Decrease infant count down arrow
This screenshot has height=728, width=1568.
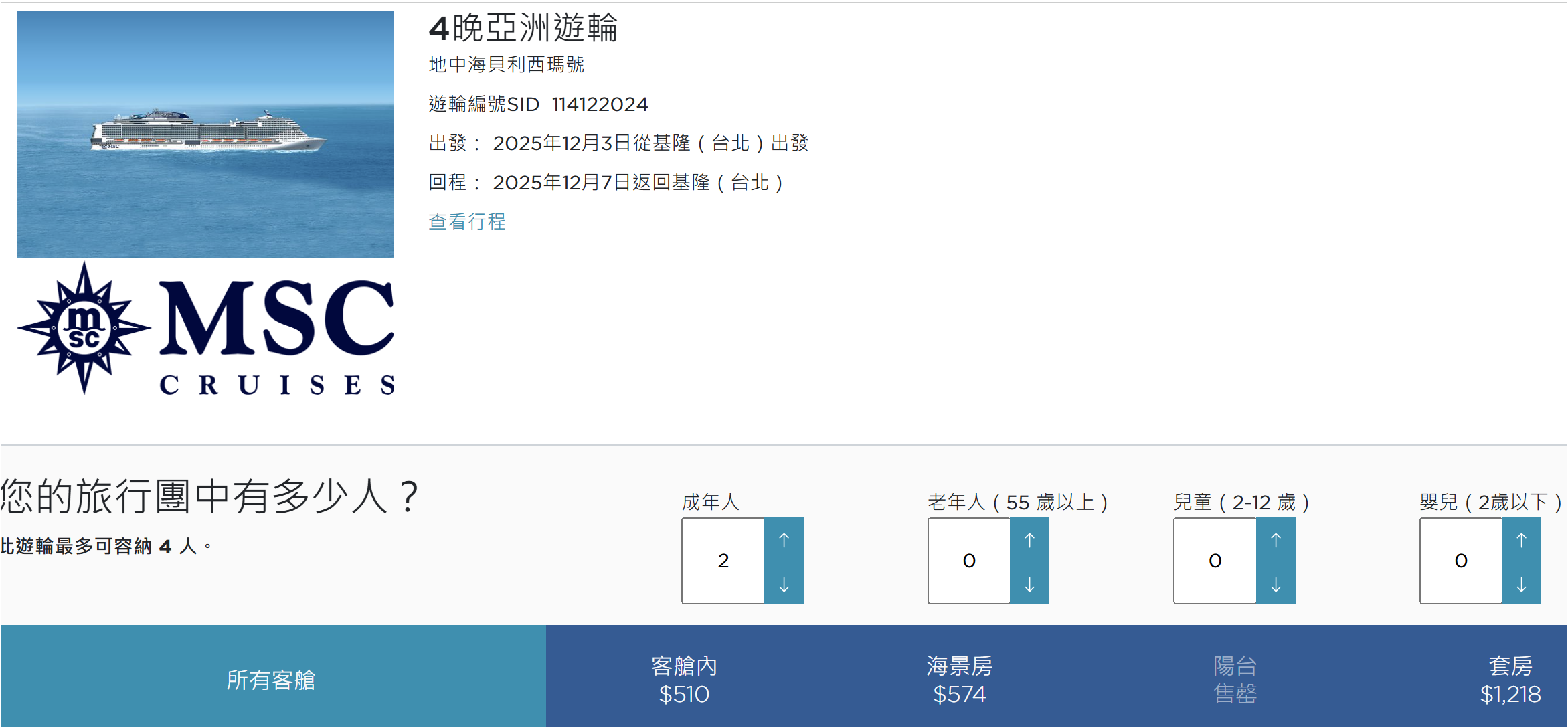pyautogui.click(x=1521, y=584)
